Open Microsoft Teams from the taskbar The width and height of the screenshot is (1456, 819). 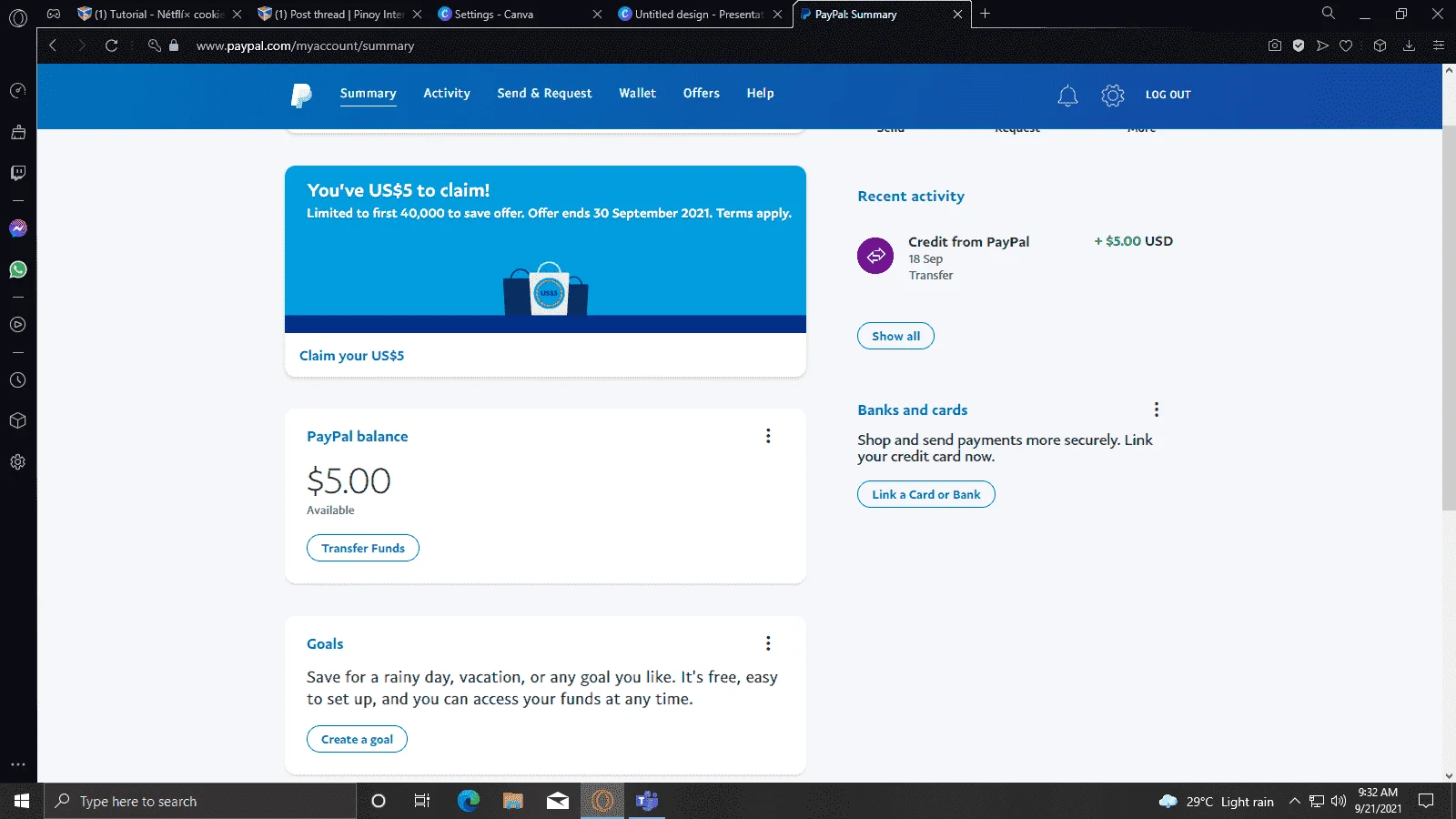point(647,802)
